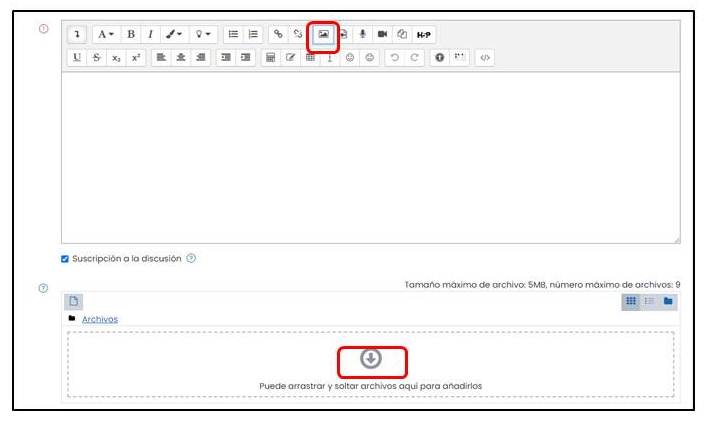Click the download arrow to add files

tap(371, 359)
